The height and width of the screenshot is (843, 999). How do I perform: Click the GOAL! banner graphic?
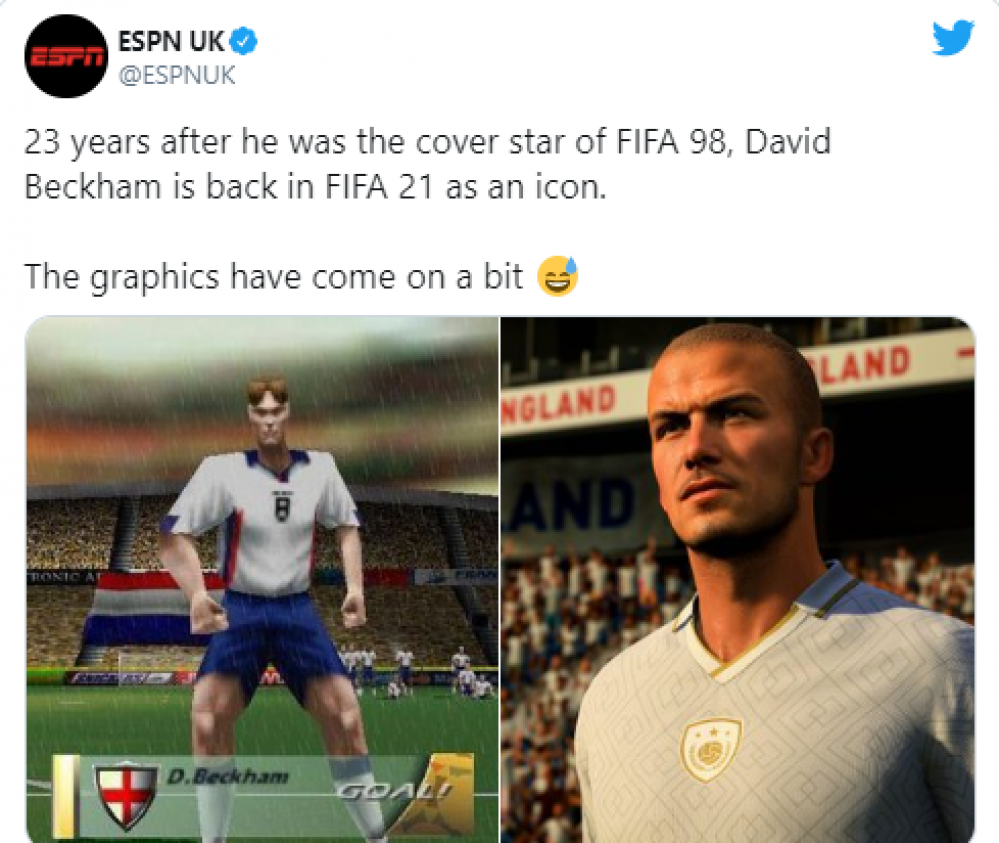point(396,791)
